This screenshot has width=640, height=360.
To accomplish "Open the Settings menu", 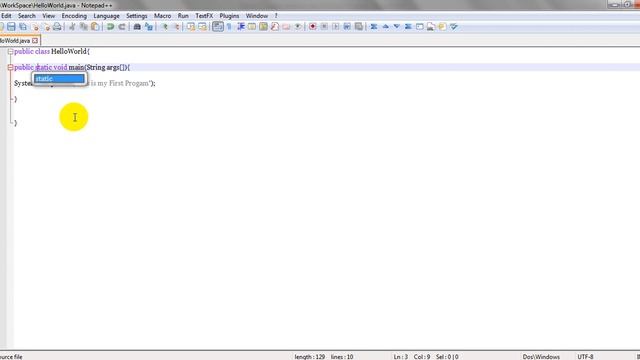I will (137, 16).
